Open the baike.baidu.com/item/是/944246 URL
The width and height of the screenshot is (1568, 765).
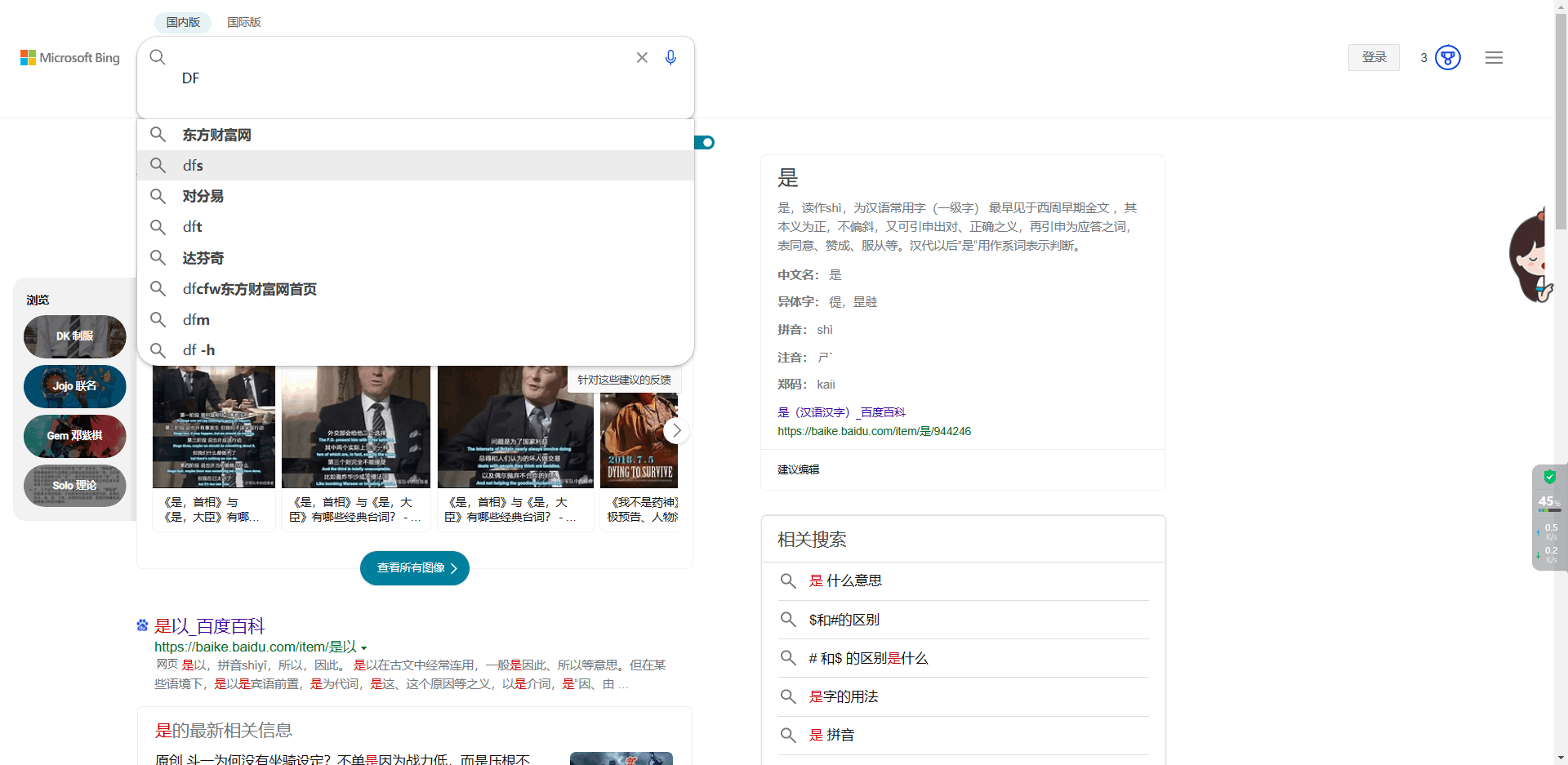[874, 431]
